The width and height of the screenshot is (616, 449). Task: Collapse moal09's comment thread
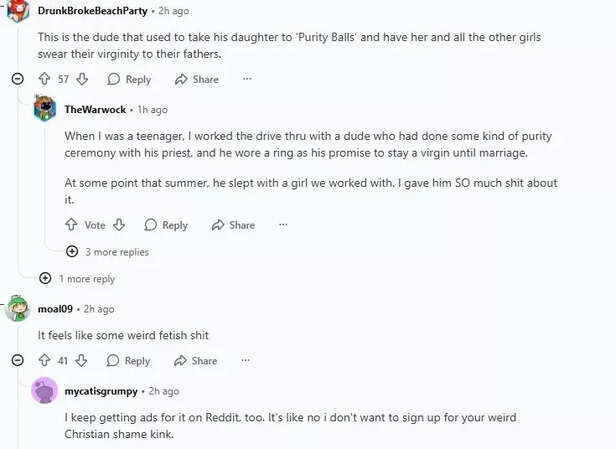(x=17, y=360)
